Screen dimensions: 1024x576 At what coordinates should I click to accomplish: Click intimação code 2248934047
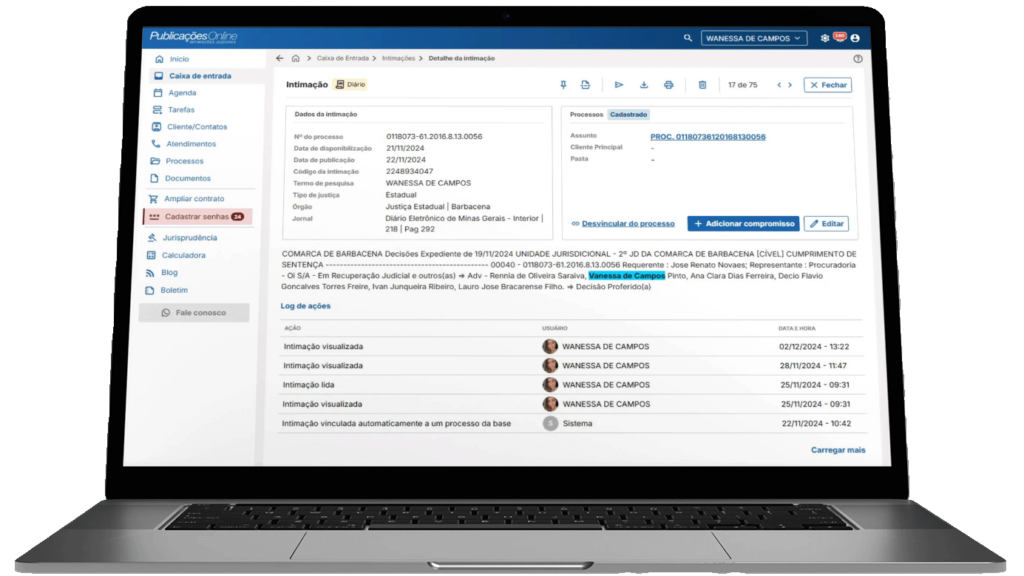pyautogui.click(x=409, y=172)
